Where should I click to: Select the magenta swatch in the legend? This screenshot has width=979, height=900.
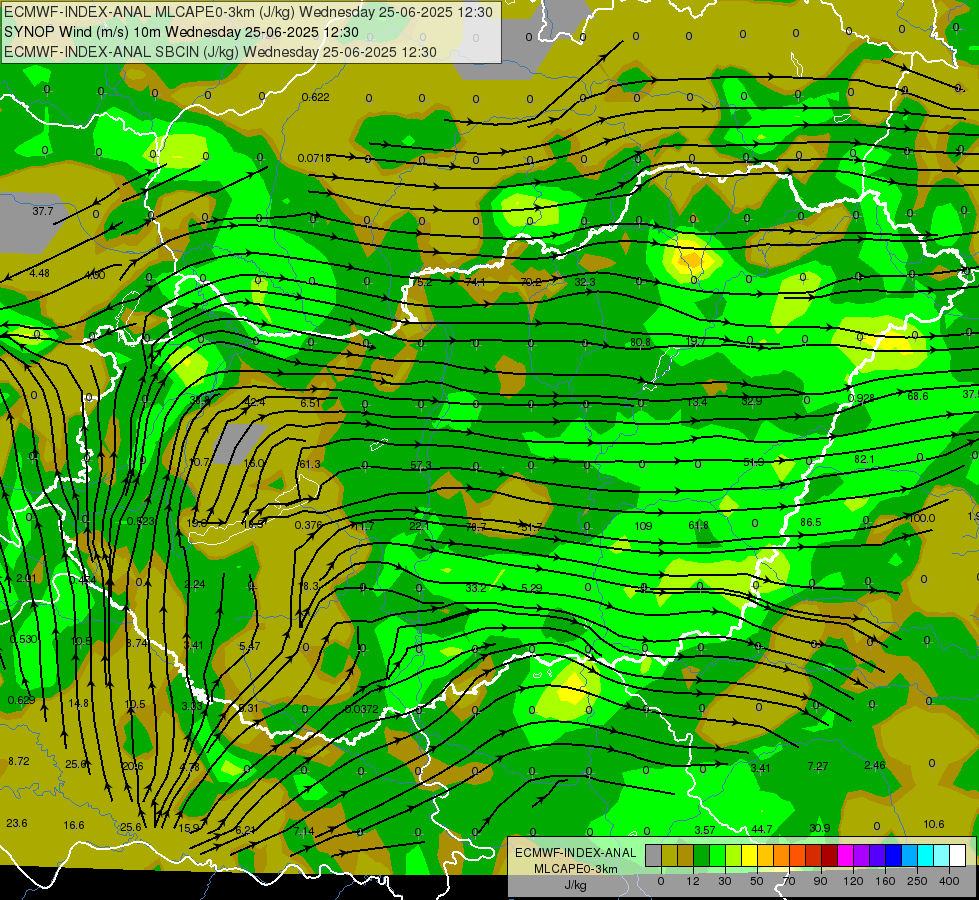[x=846, y=855]
